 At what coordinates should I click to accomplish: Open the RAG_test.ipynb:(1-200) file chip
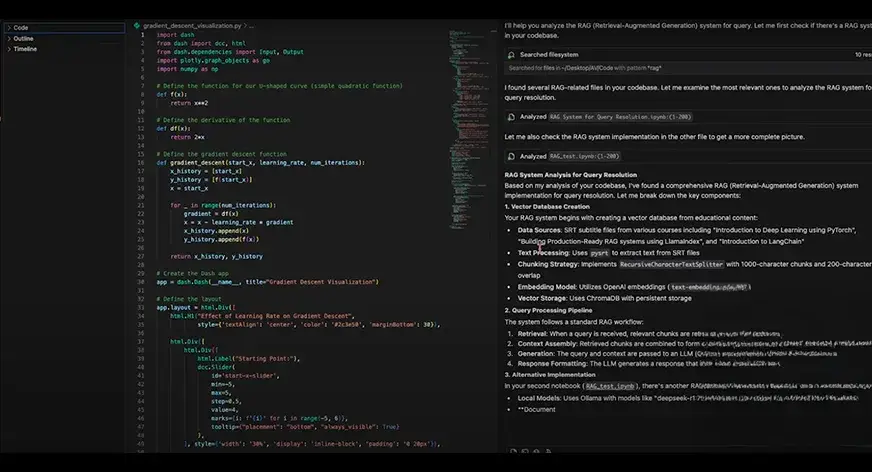(586, 156)
